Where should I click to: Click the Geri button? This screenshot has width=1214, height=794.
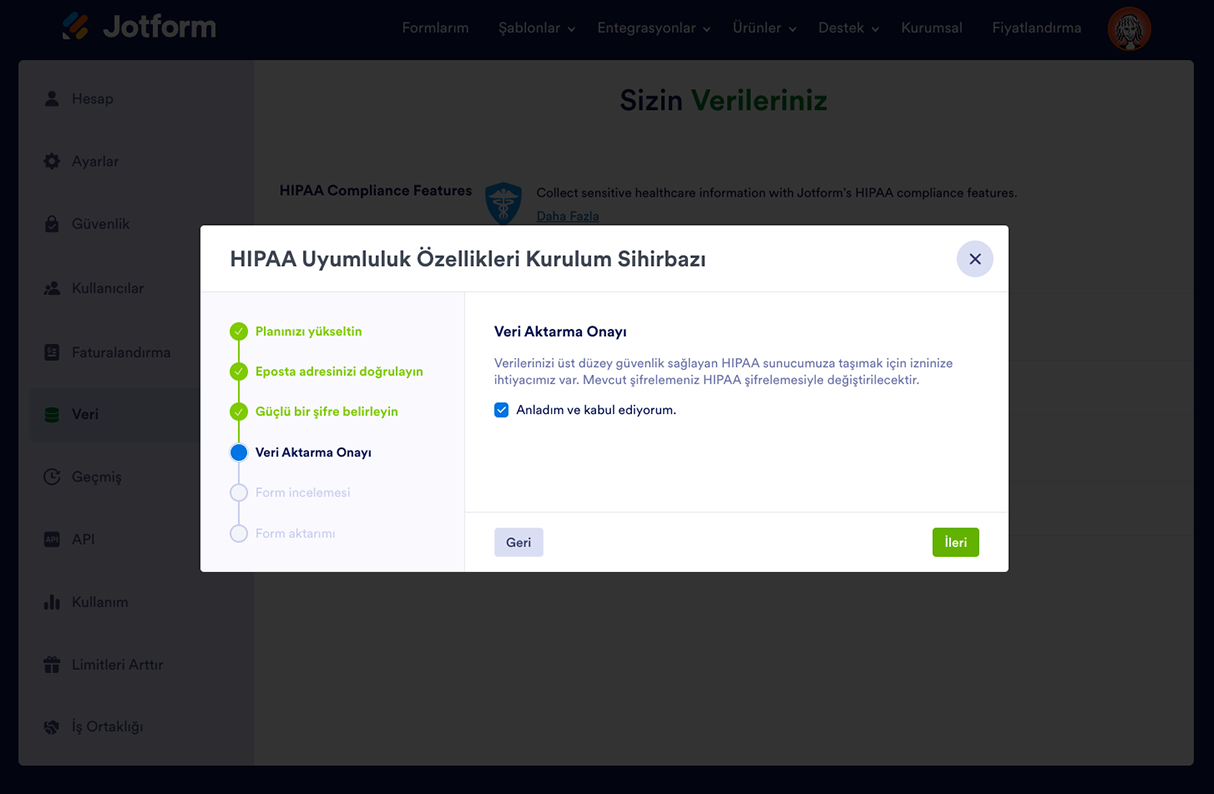(518, 542)
